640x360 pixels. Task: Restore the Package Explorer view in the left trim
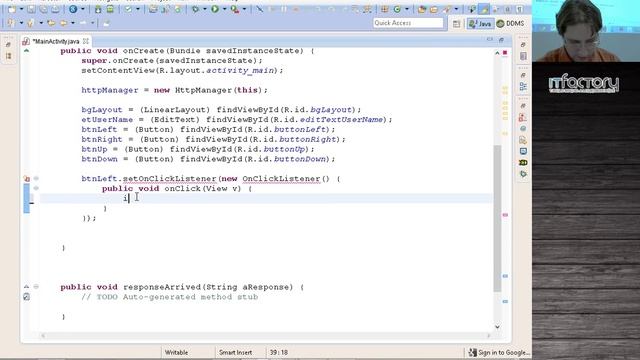click(8, 44)
